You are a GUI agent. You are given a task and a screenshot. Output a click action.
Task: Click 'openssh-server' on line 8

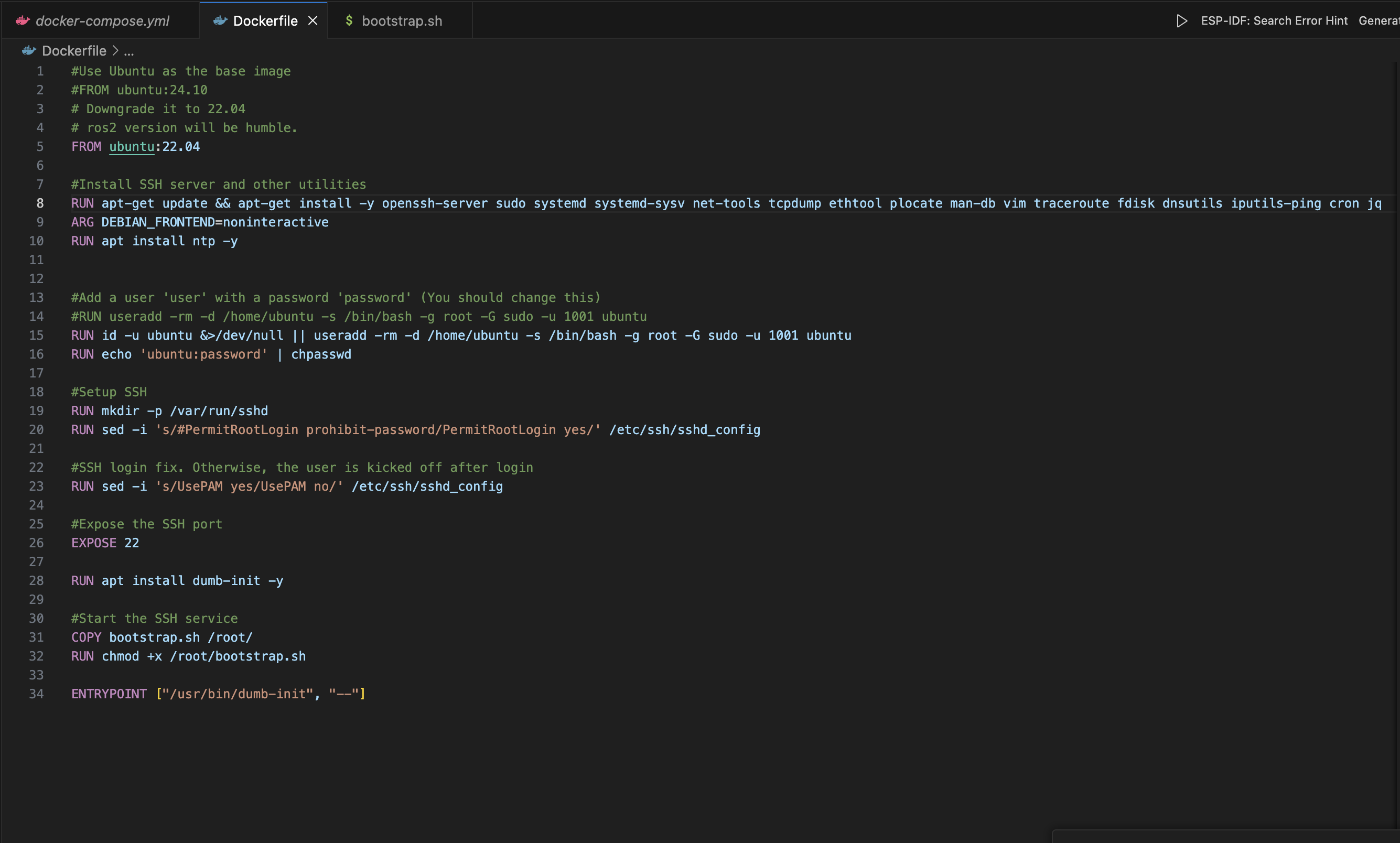[x=435, y=203]
